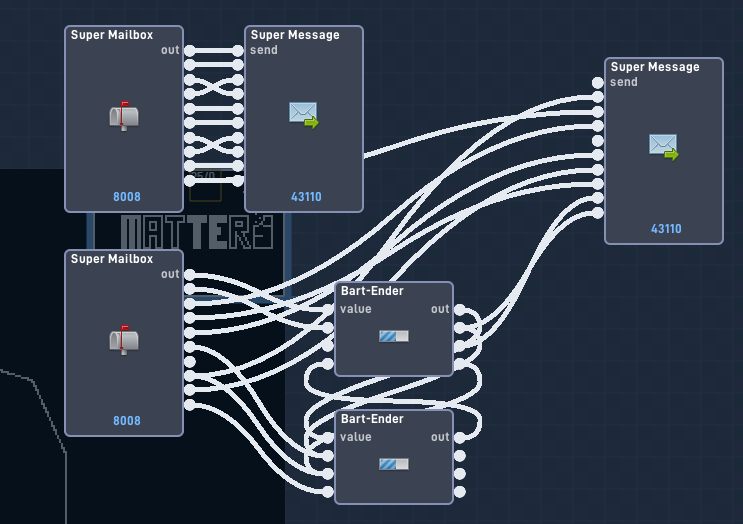Click first value port of lower Bart-Ender
743x524 pixels.
tap(328, 437)
